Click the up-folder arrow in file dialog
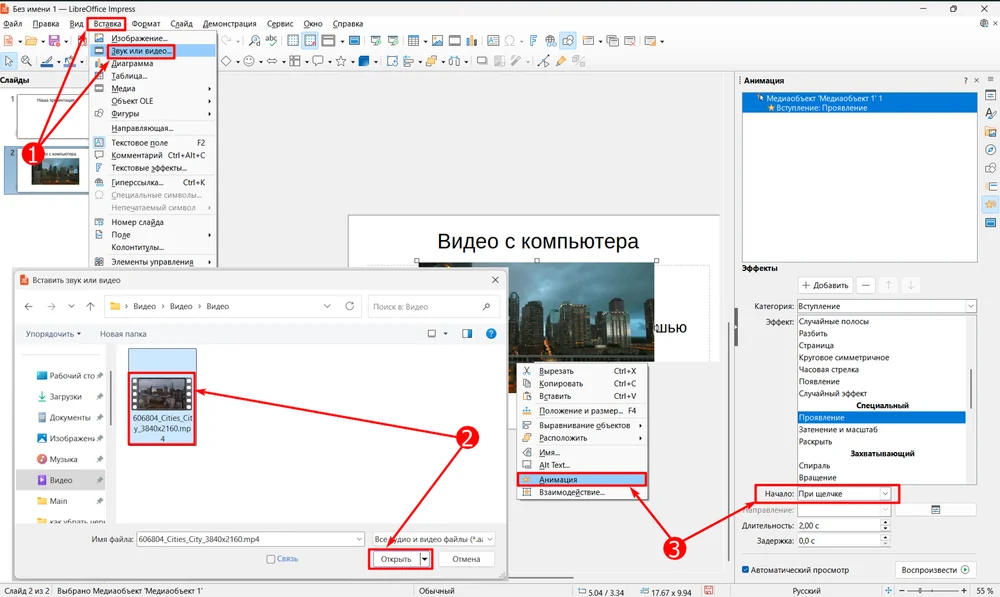The height and width of the screenshot is (597, 1000). (x=91, y=306)
